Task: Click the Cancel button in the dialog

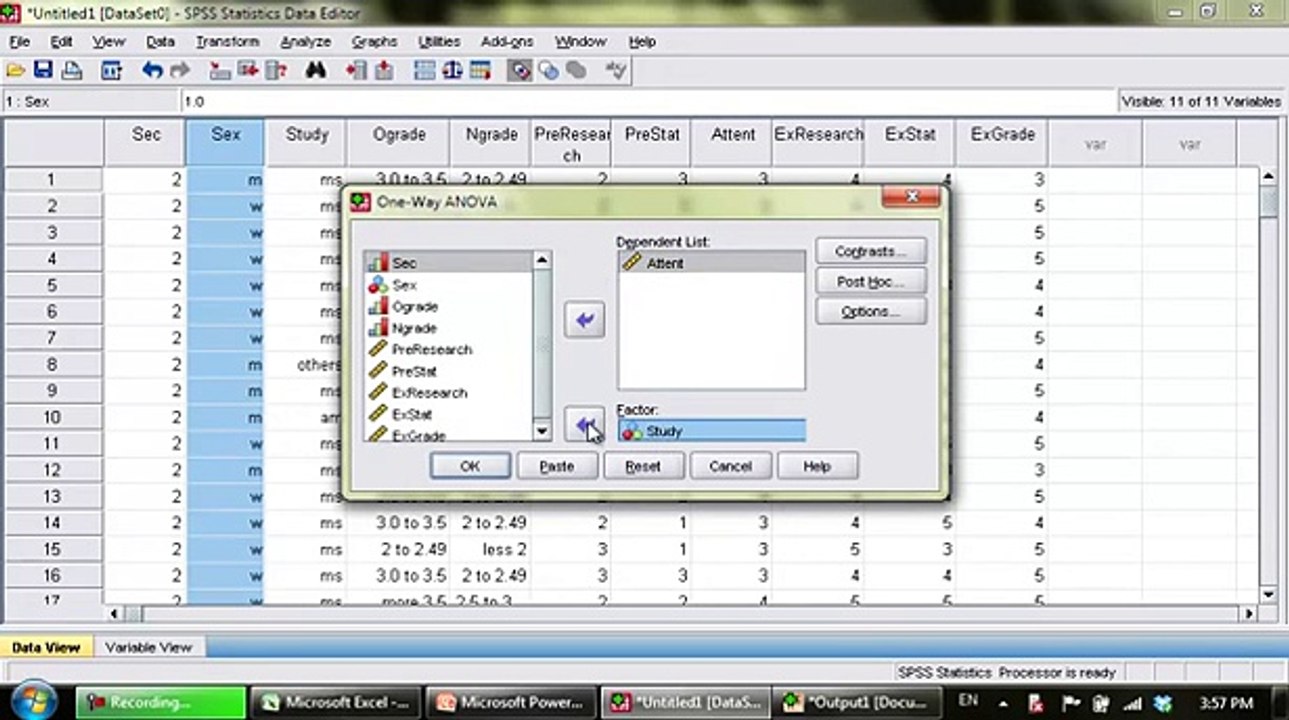Action: 730,466
